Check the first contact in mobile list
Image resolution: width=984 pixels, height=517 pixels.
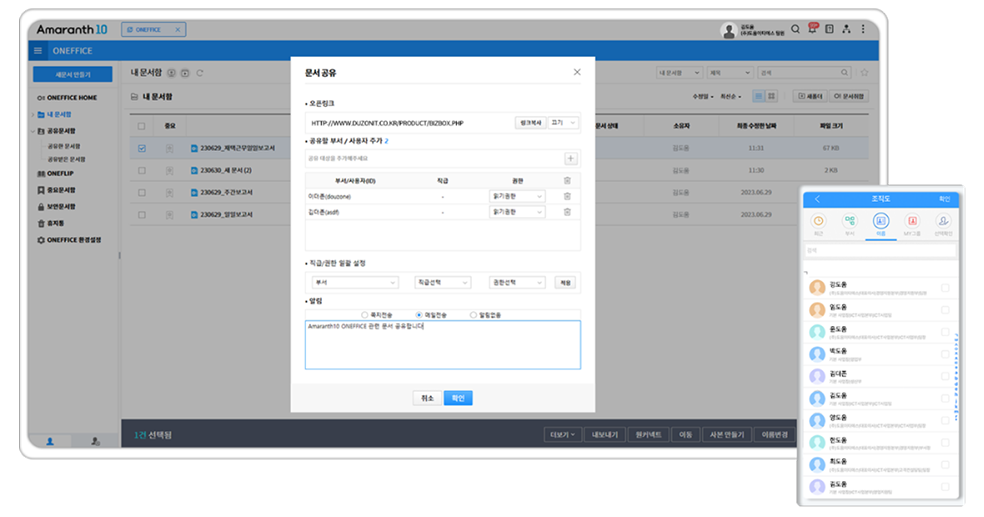coord(945,288)
